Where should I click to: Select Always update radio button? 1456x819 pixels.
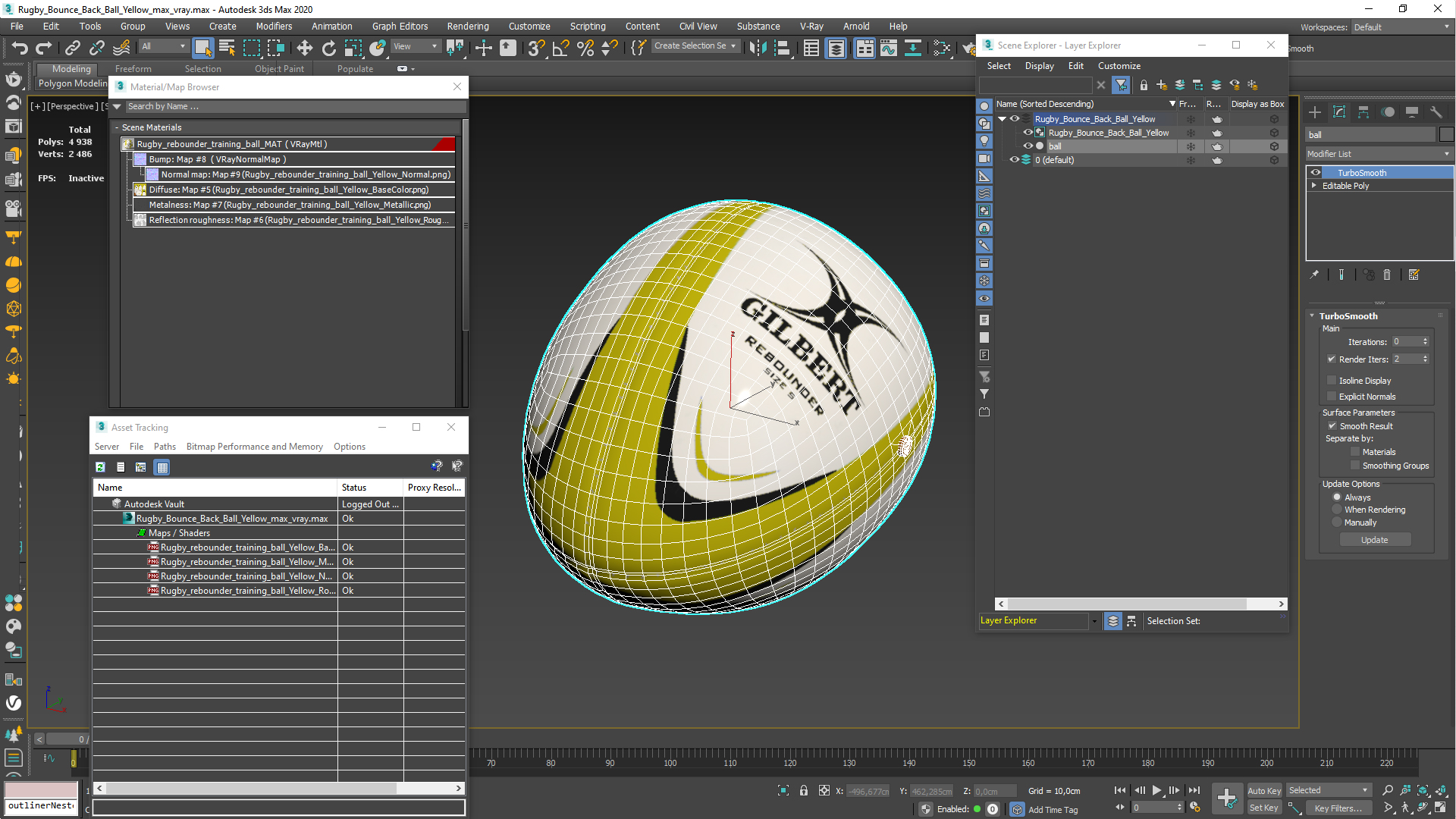1338,497
